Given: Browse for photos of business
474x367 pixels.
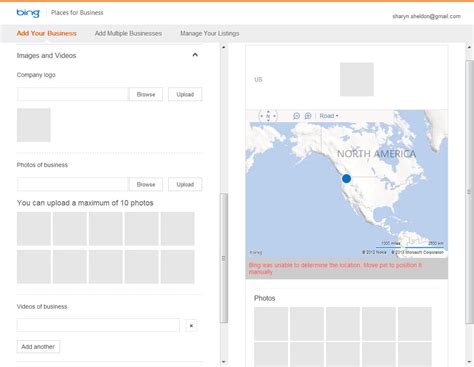Looking at the screenshot, I should click(146, 184).
